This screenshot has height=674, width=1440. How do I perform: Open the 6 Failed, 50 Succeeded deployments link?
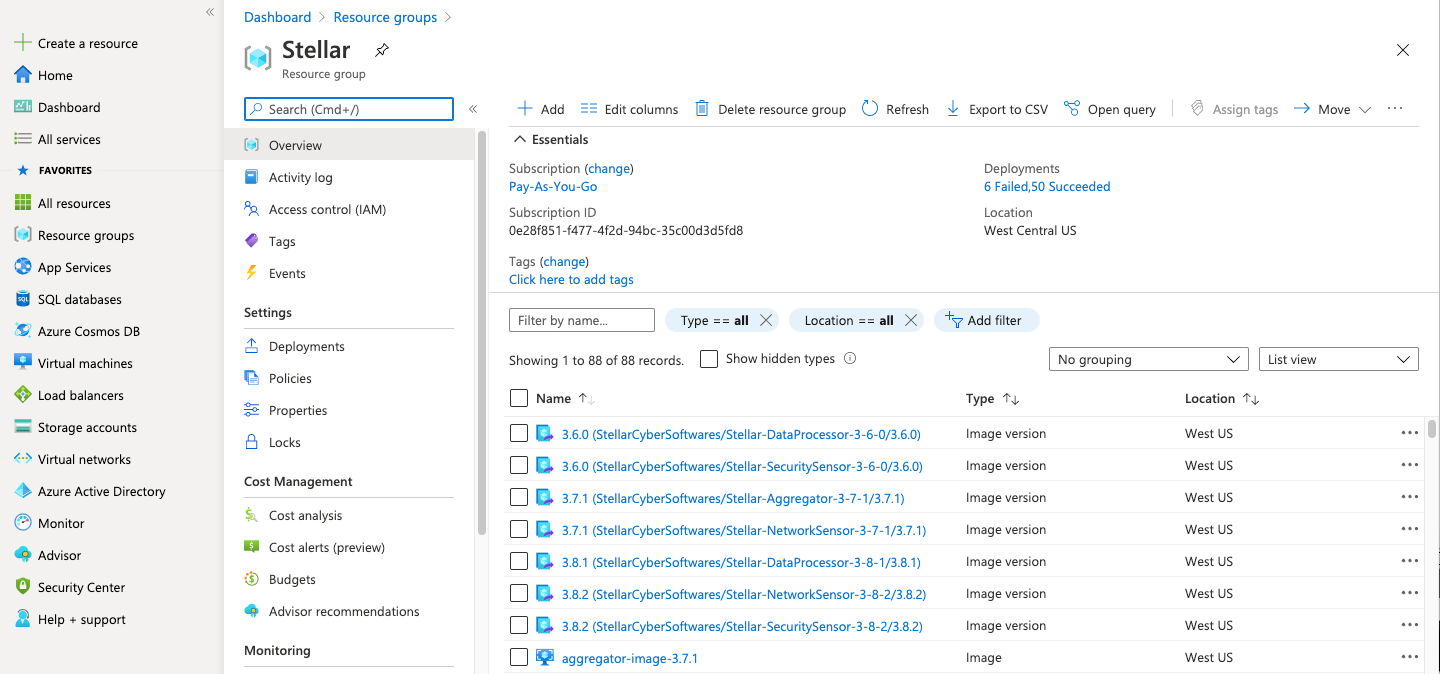coord(1047,186)
